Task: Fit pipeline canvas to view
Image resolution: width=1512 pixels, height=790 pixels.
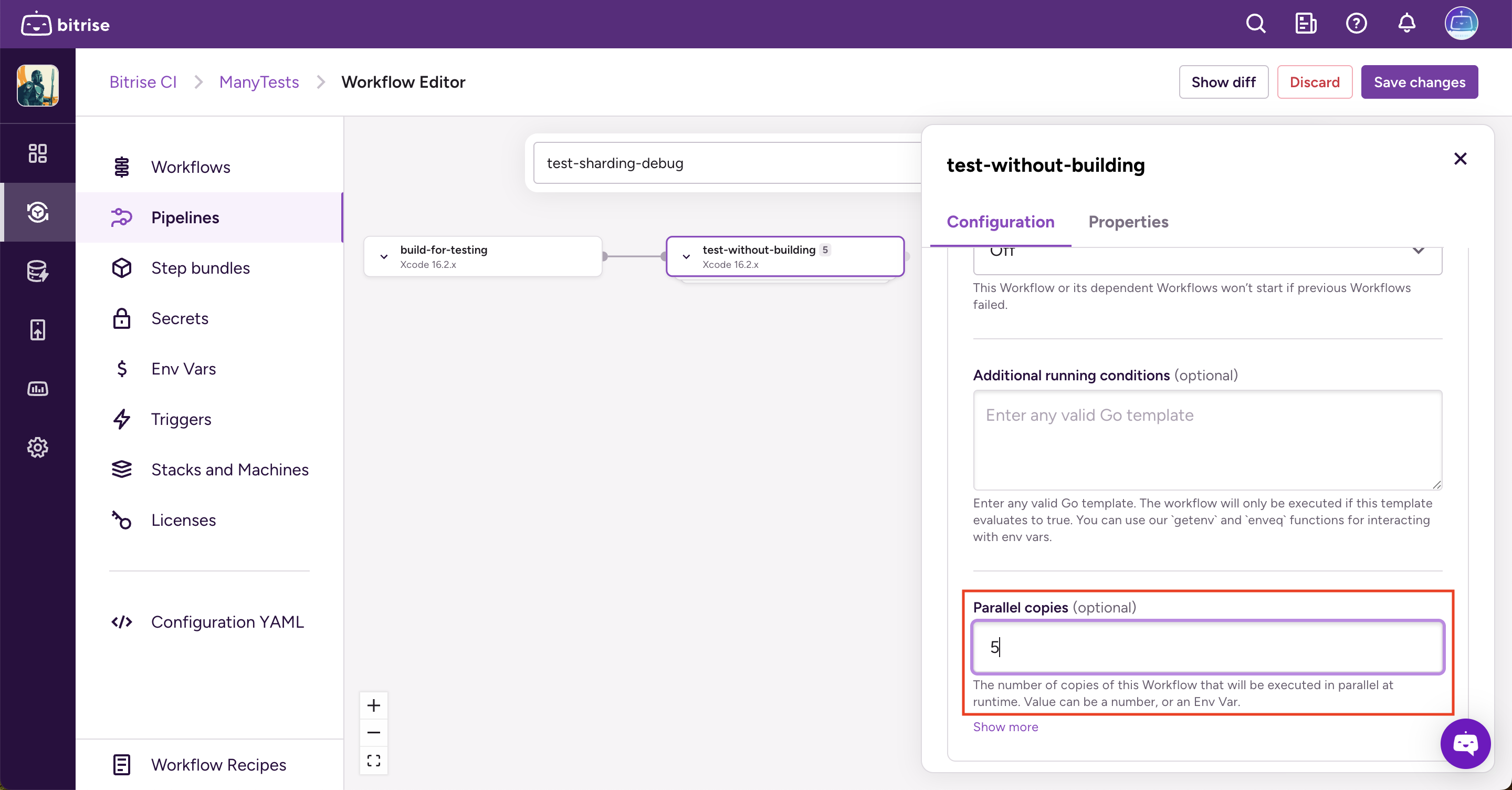Action: [373, 760]
